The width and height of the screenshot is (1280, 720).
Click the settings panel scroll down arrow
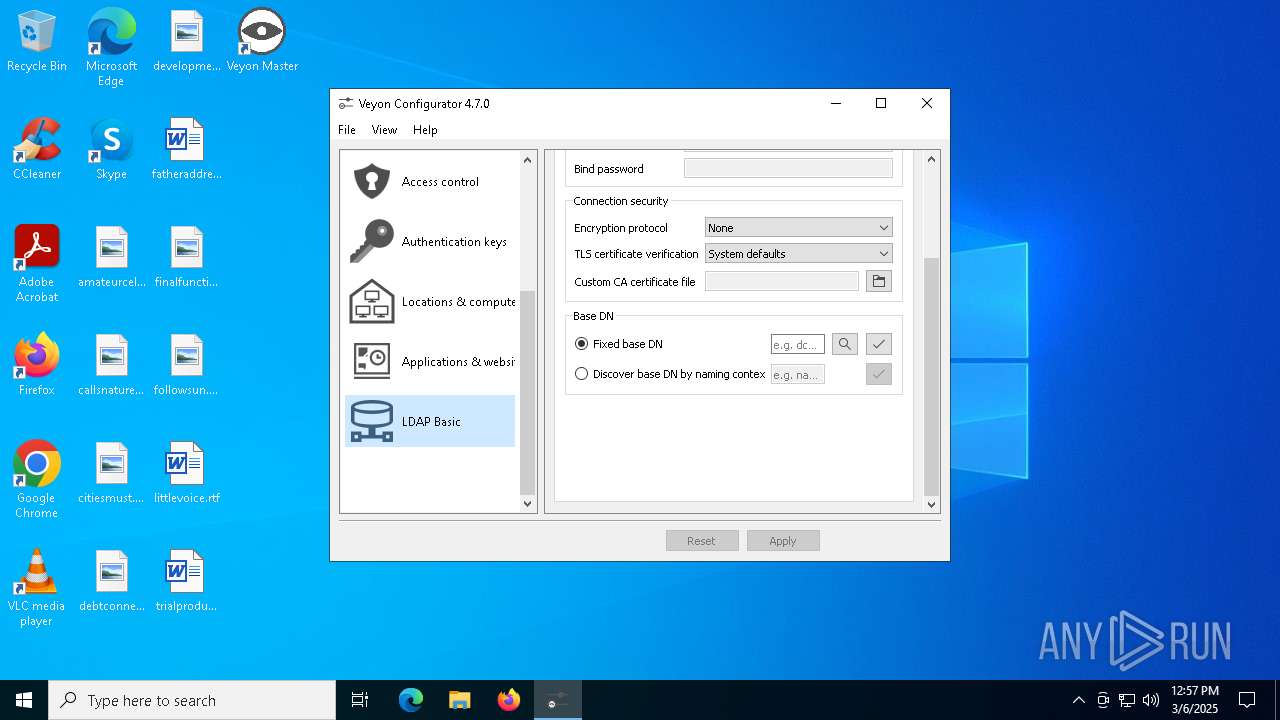click(932, 504)
